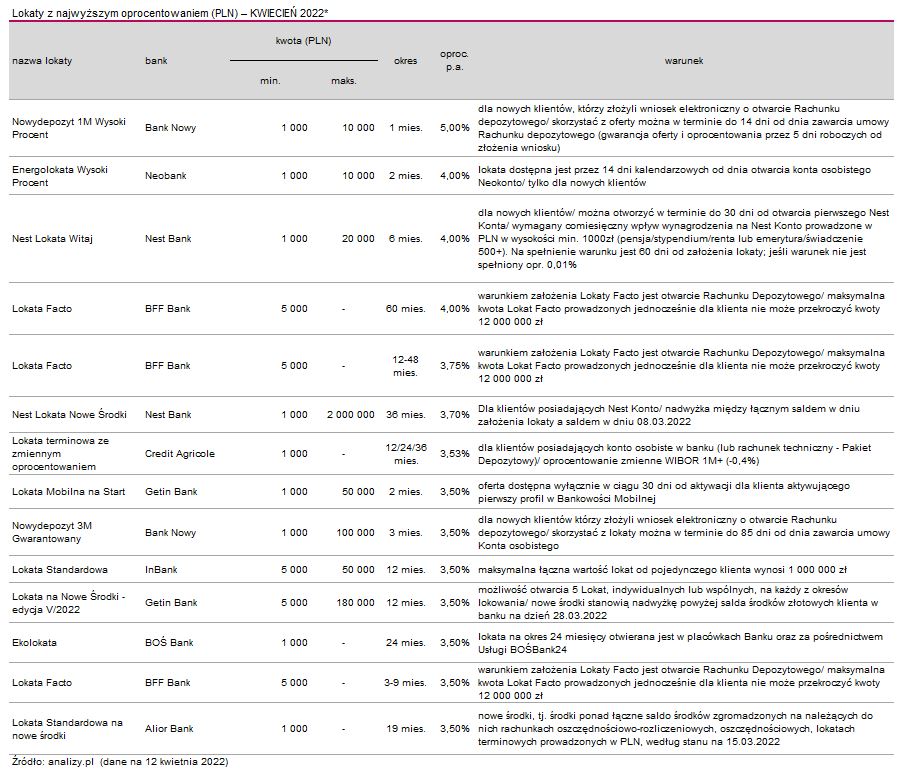
Task: Click the 'bank' column header
Action: (x=156, y=61)
